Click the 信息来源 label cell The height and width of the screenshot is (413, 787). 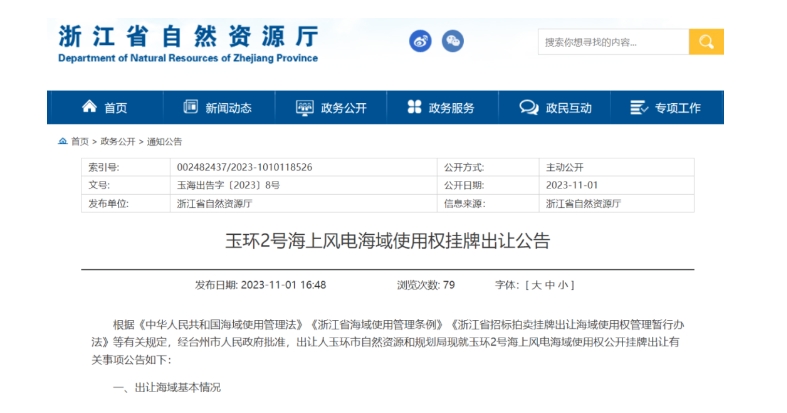[488, 203]
